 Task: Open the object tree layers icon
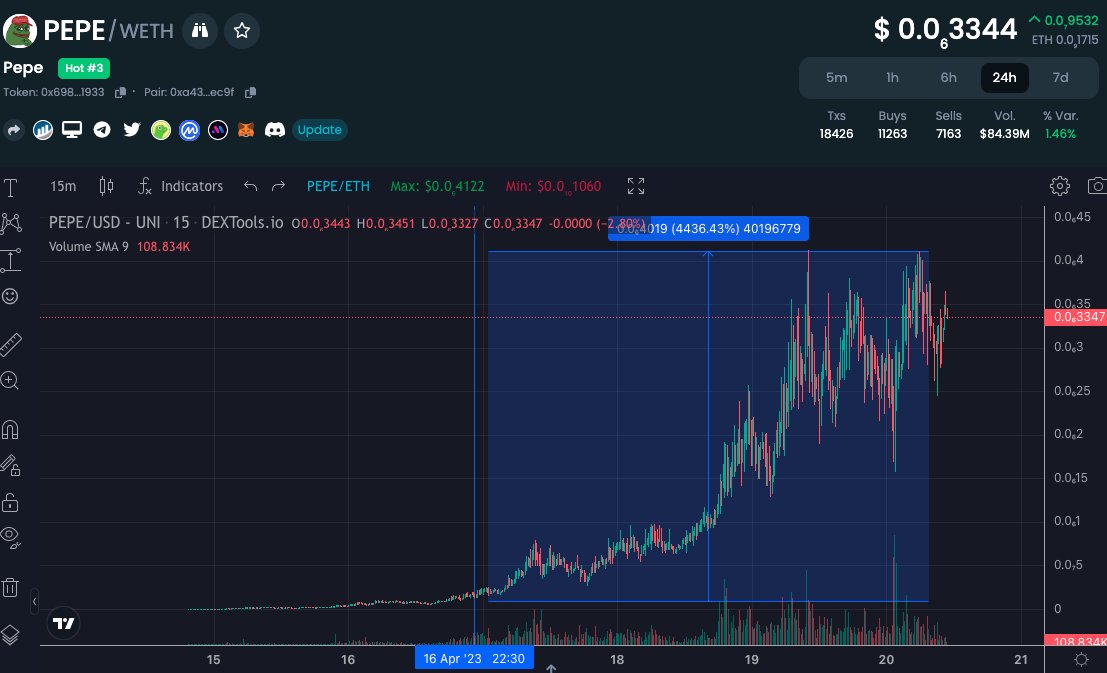click(x=10, y=635)
